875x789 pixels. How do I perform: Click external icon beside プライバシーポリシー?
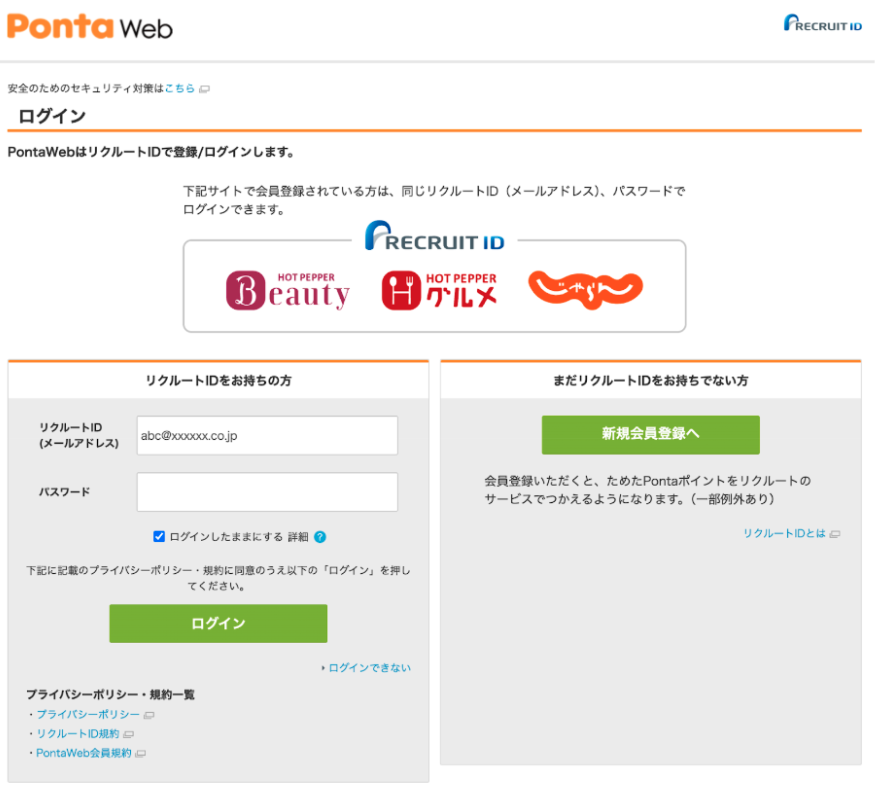click(149, 715)
